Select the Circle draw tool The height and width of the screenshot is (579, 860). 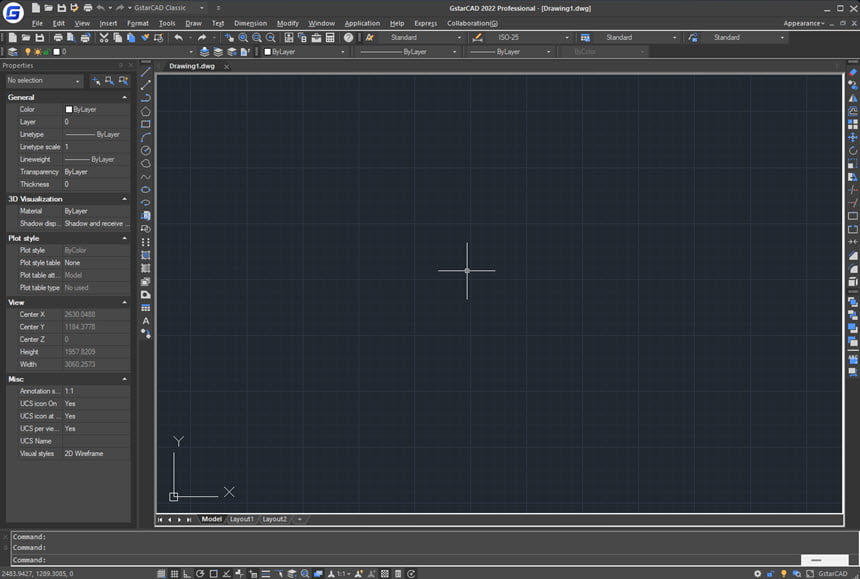click(x=145, y=151)
